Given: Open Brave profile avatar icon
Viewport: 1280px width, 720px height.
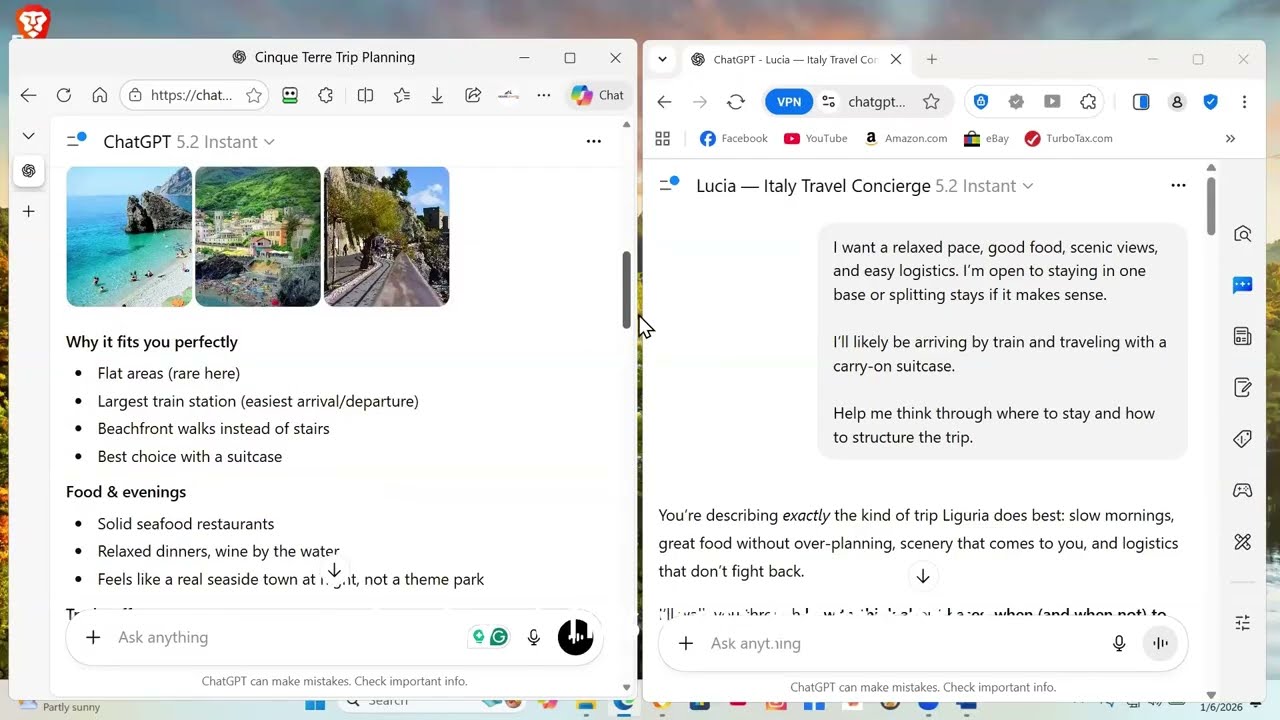Looking at the screenshot, I should (1177, 102).
